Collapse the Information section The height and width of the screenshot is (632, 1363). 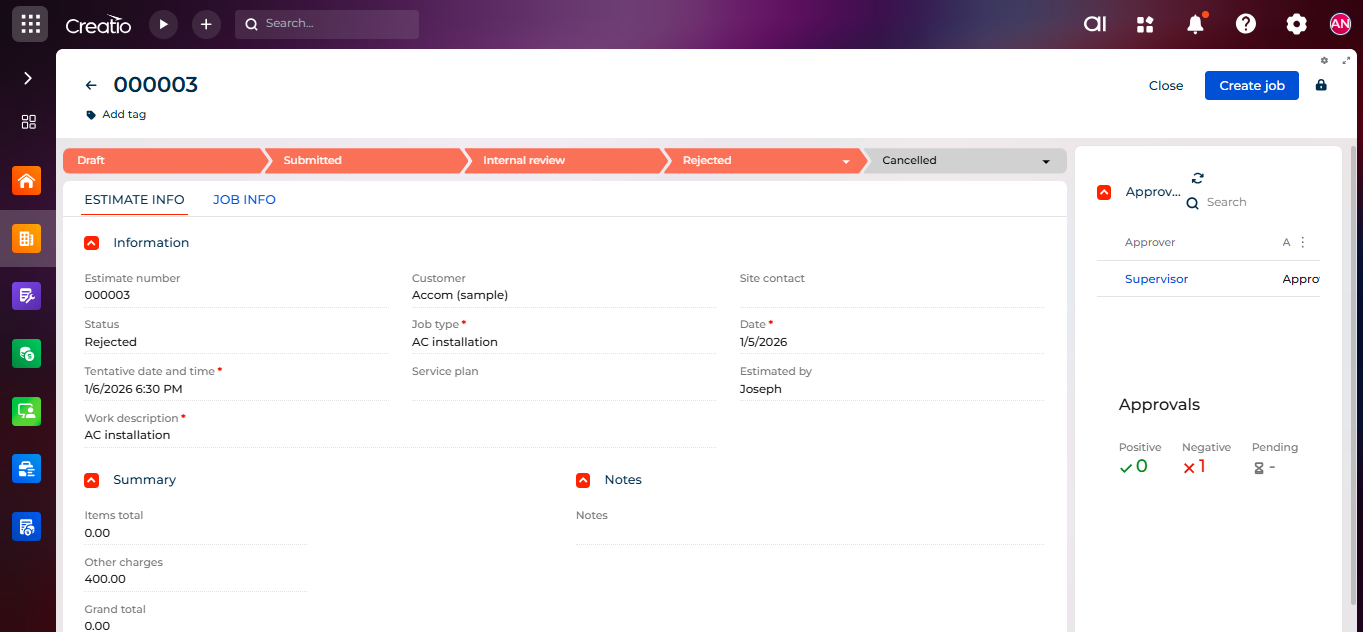click(x=92, y=243)
